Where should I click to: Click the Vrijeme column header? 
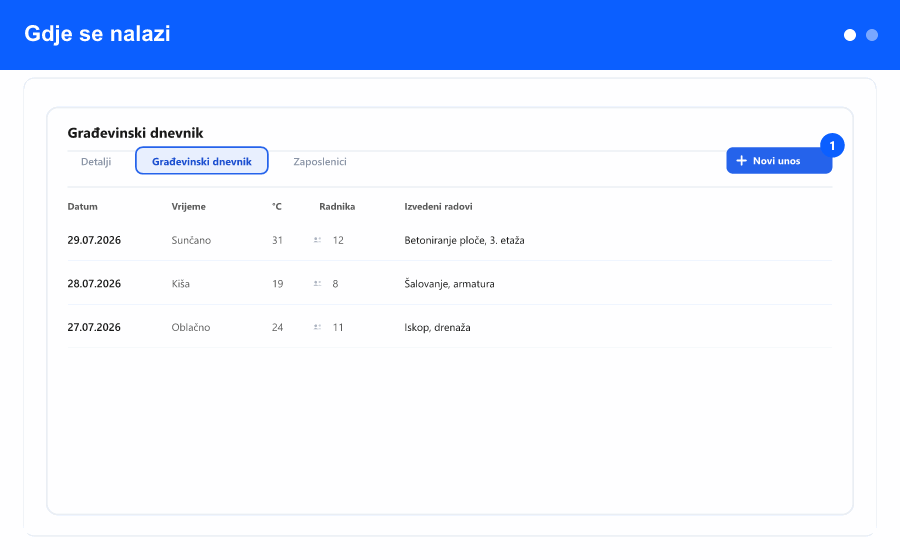[x=188, y=207]
